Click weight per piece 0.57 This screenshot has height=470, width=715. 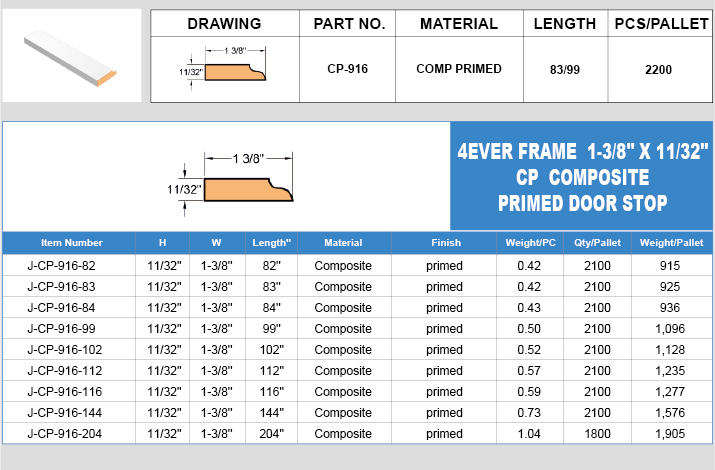[x=529, y=371]
